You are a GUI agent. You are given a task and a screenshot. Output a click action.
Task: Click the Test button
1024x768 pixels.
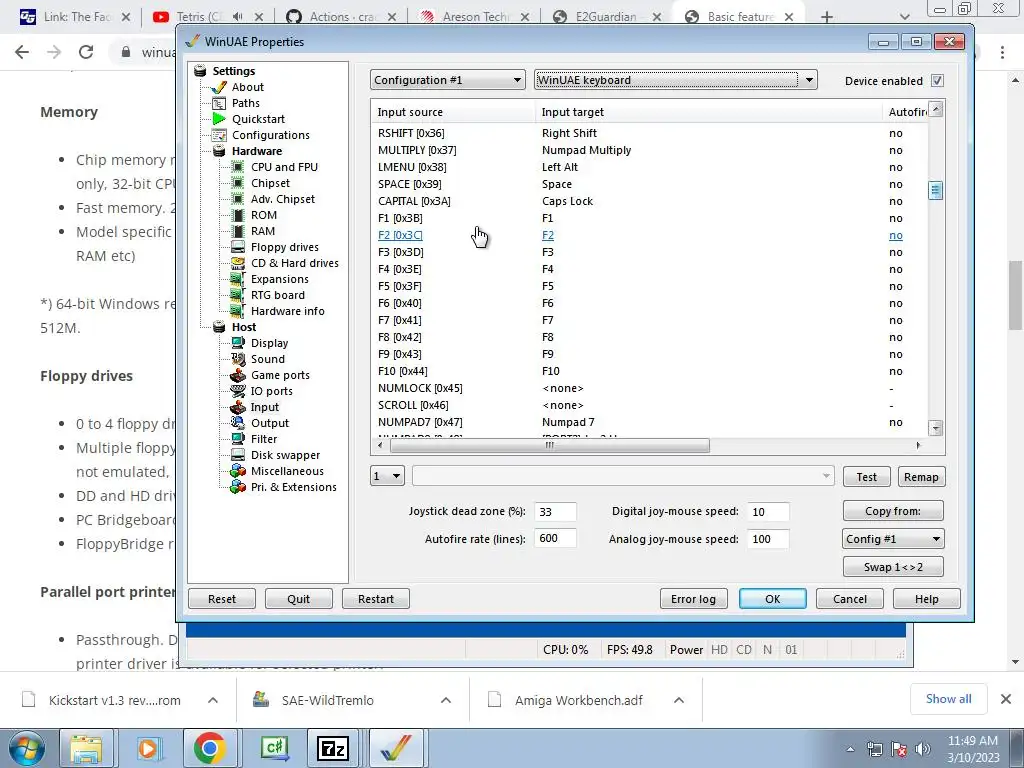(x=867, y=477)
